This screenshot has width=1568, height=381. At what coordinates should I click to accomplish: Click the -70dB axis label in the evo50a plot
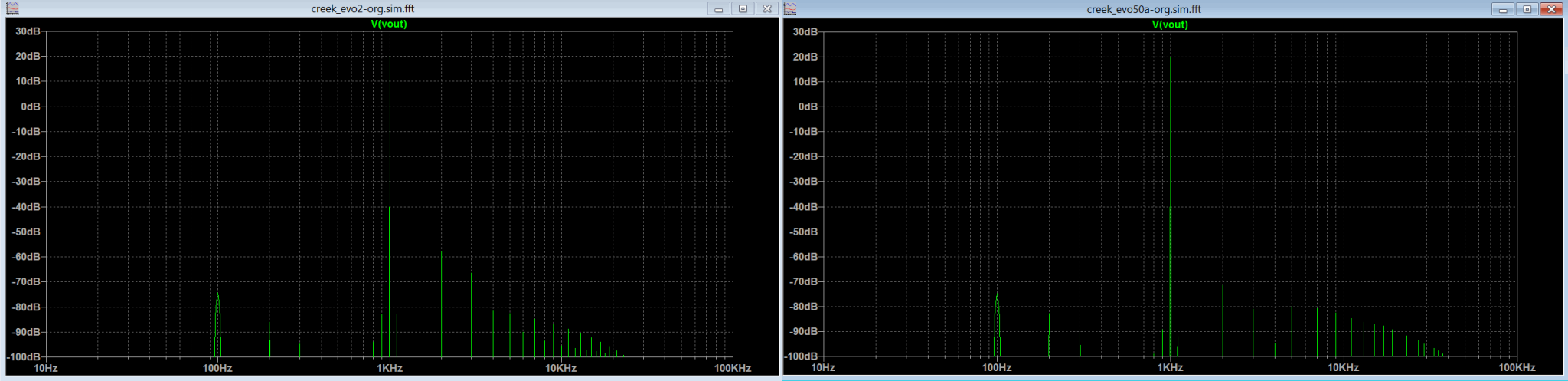click(x=804, y=281)
